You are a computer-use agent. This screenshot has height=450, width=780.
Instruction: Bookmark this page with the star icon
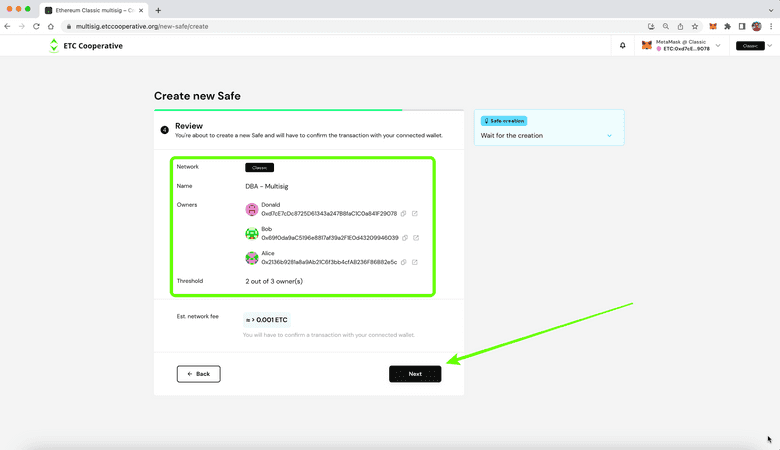pyautogui.click(x=695, y=26)
